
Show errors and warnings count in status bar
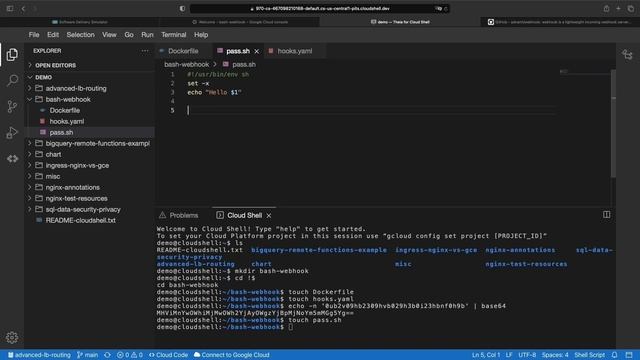130,355
